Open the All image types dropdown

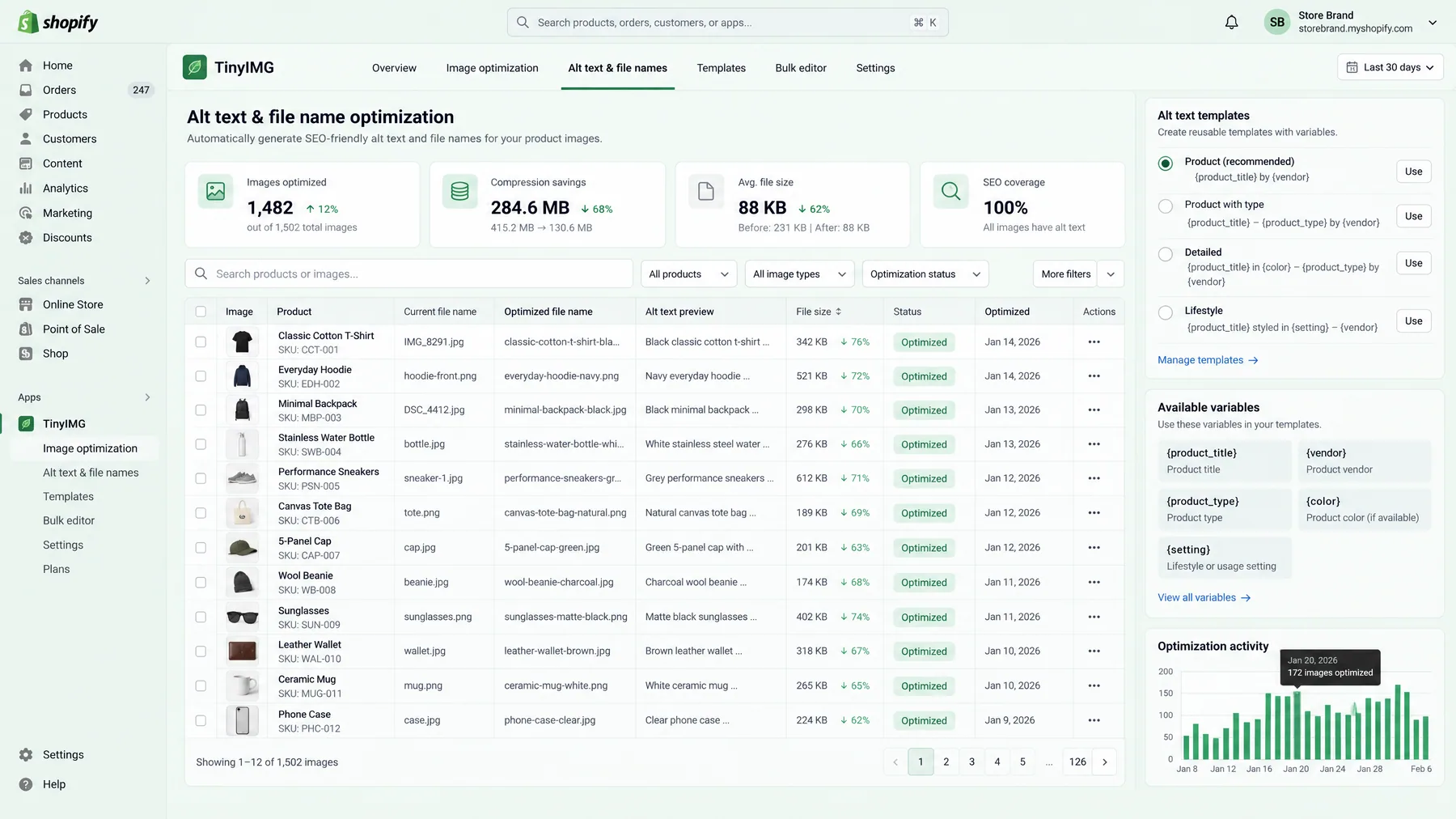point(799,274)
